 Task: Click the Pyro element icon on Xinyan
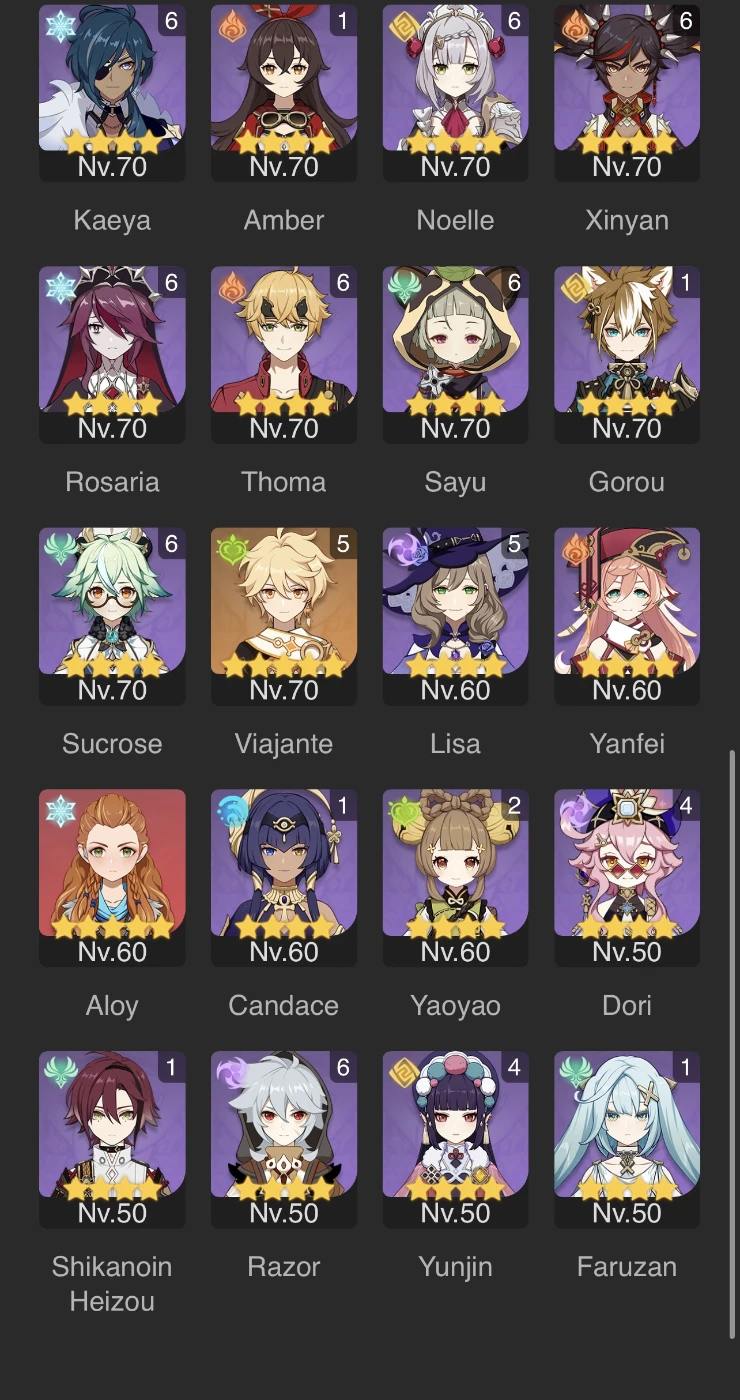point(574,27)
